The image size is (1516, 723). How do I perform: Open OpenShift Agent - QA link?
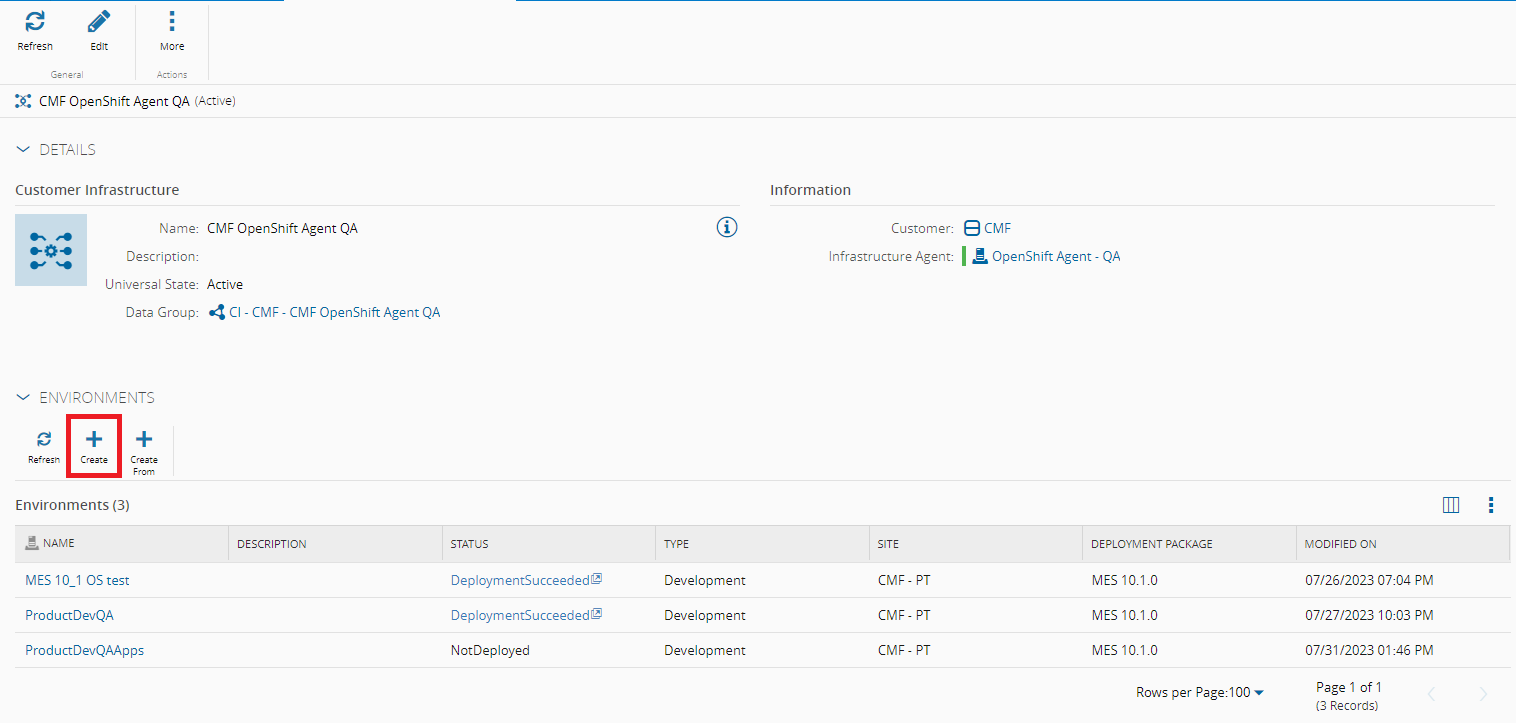point(1055,256)
